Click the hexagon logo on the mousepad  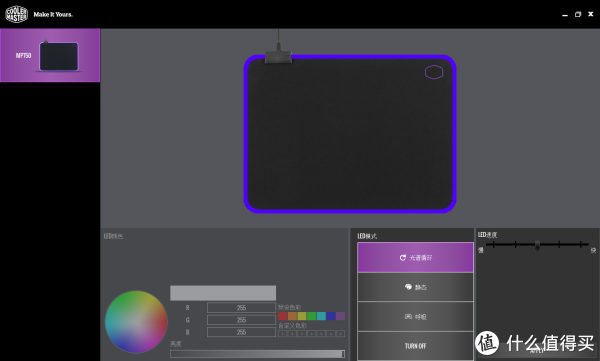click(434, 72)
